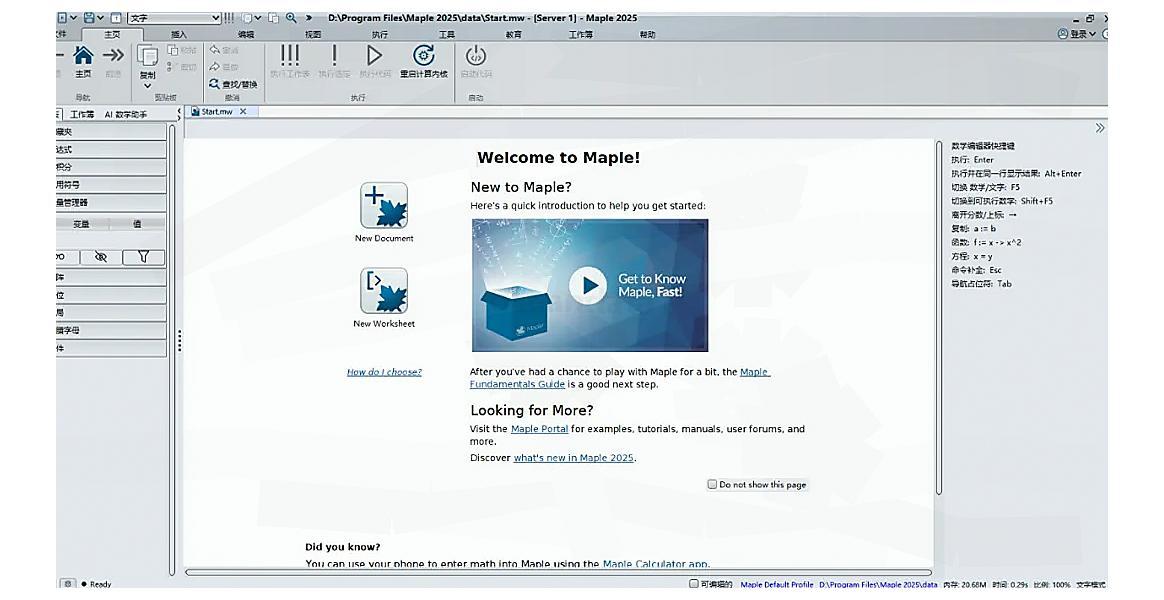The image size is (1164, 600).
Task: Open the 文字 style dropdown
Action: (216, 18)
